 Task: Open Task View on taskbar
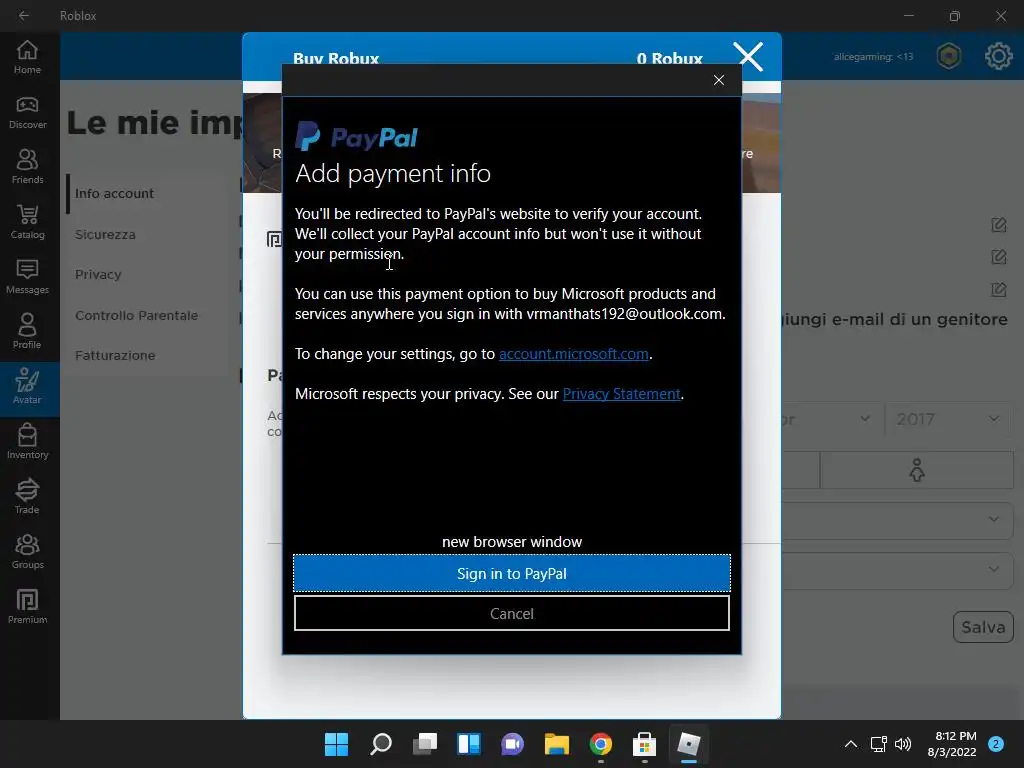click(x=424, y=744)
